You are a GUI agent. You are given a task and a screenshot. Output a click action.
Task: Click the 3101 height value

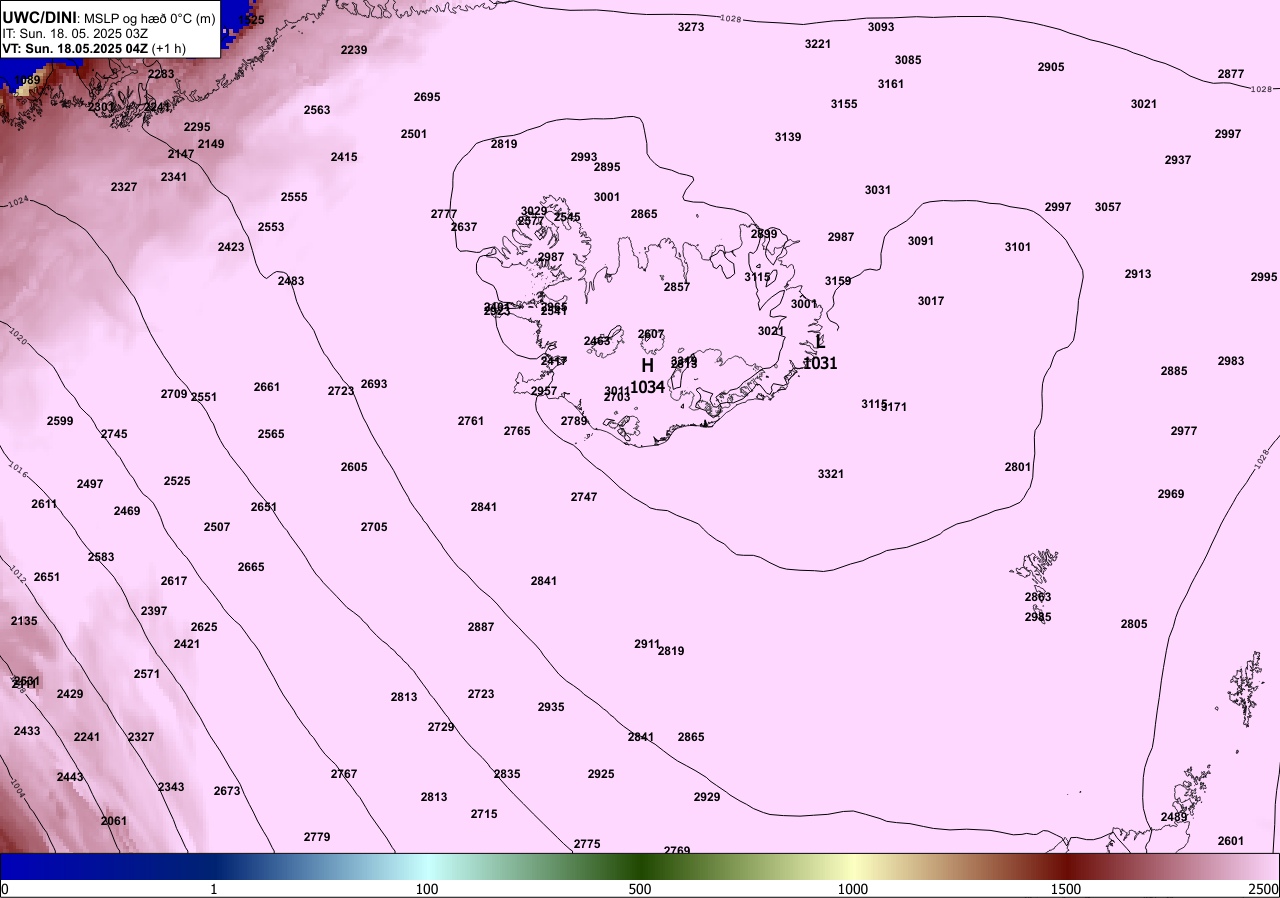click(1018, 247)
